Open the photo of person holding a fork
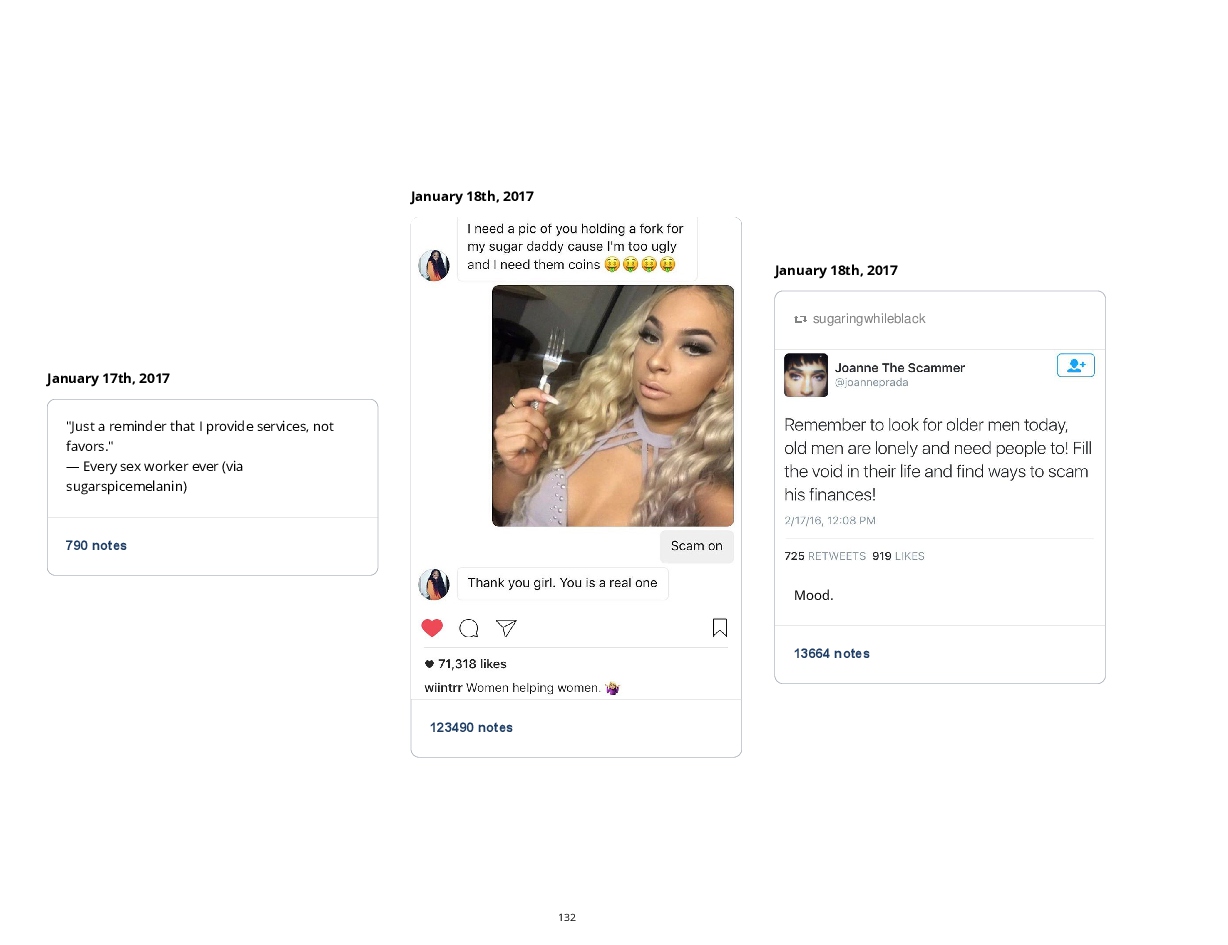Screen dimensions: 1228x945 (x=613, y=406)
